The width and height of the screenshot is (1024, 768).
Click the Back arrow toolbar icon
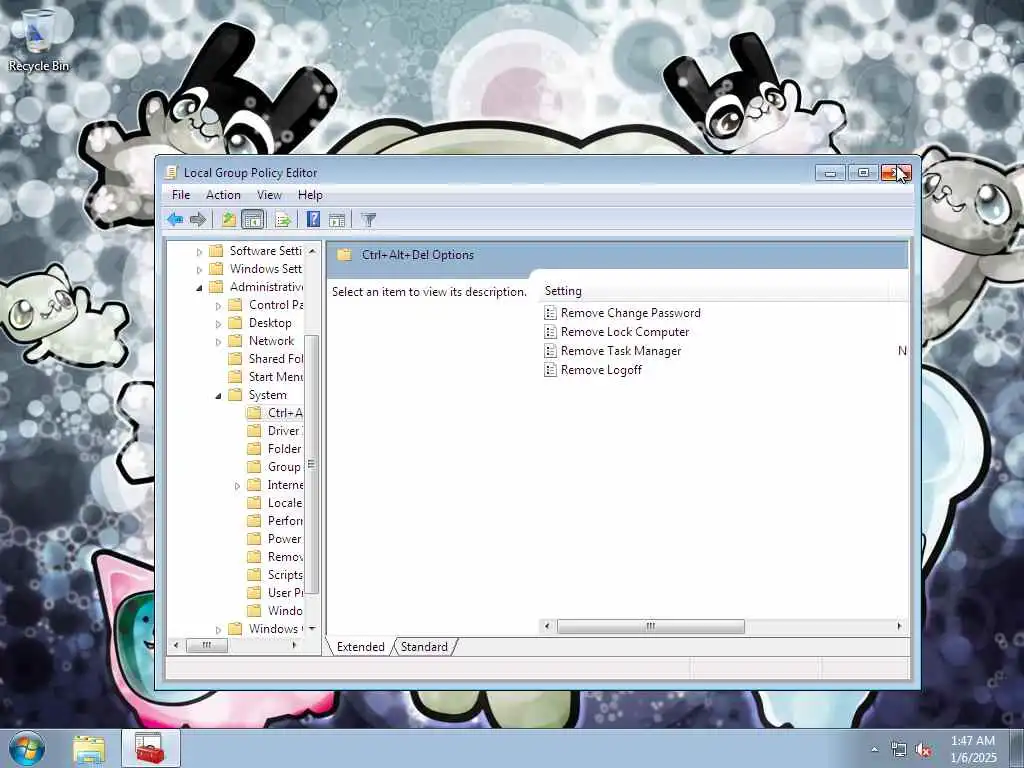click(x=175, y=219)
